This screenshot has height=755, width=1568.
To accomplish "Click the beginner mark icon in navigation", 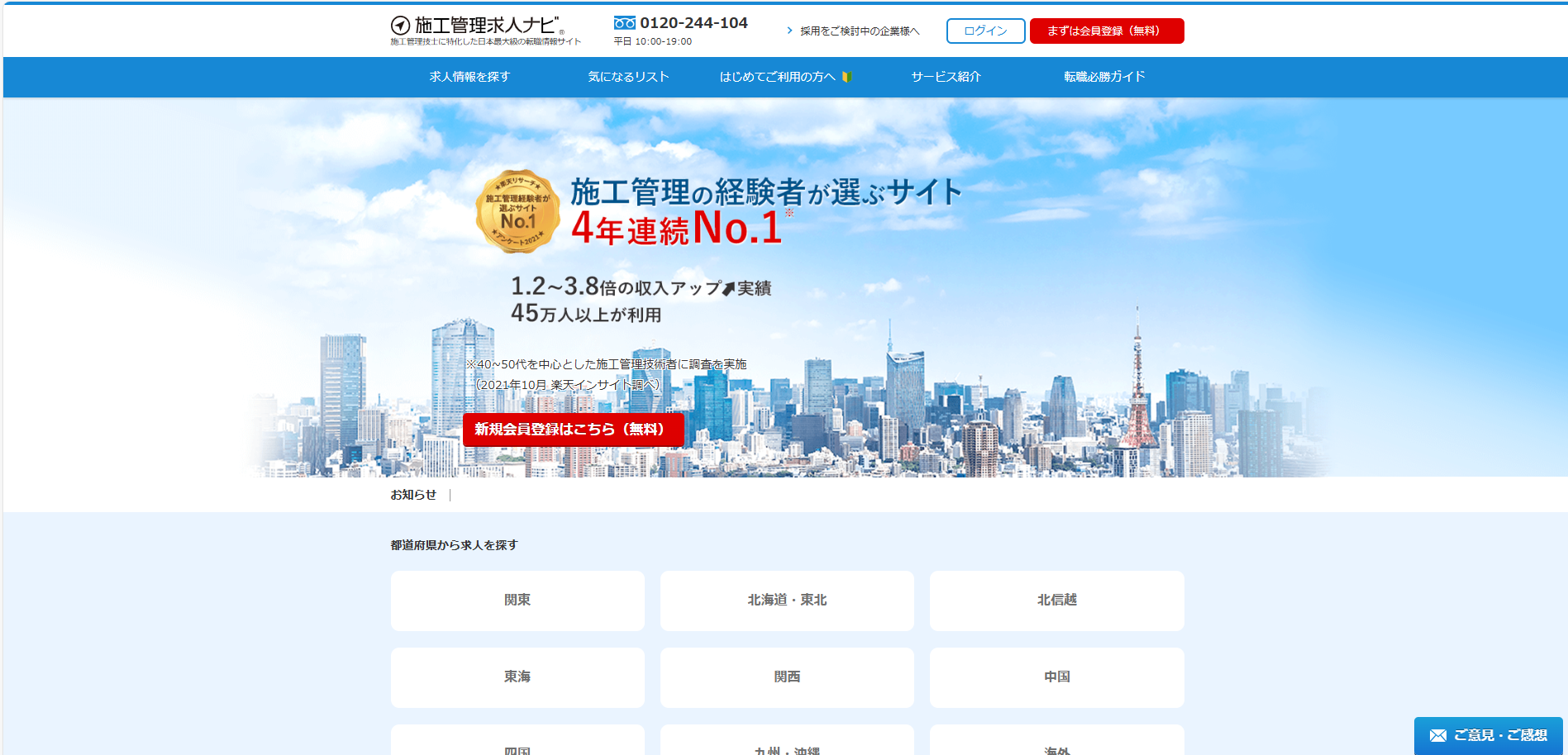I will (x=846, y=77).
